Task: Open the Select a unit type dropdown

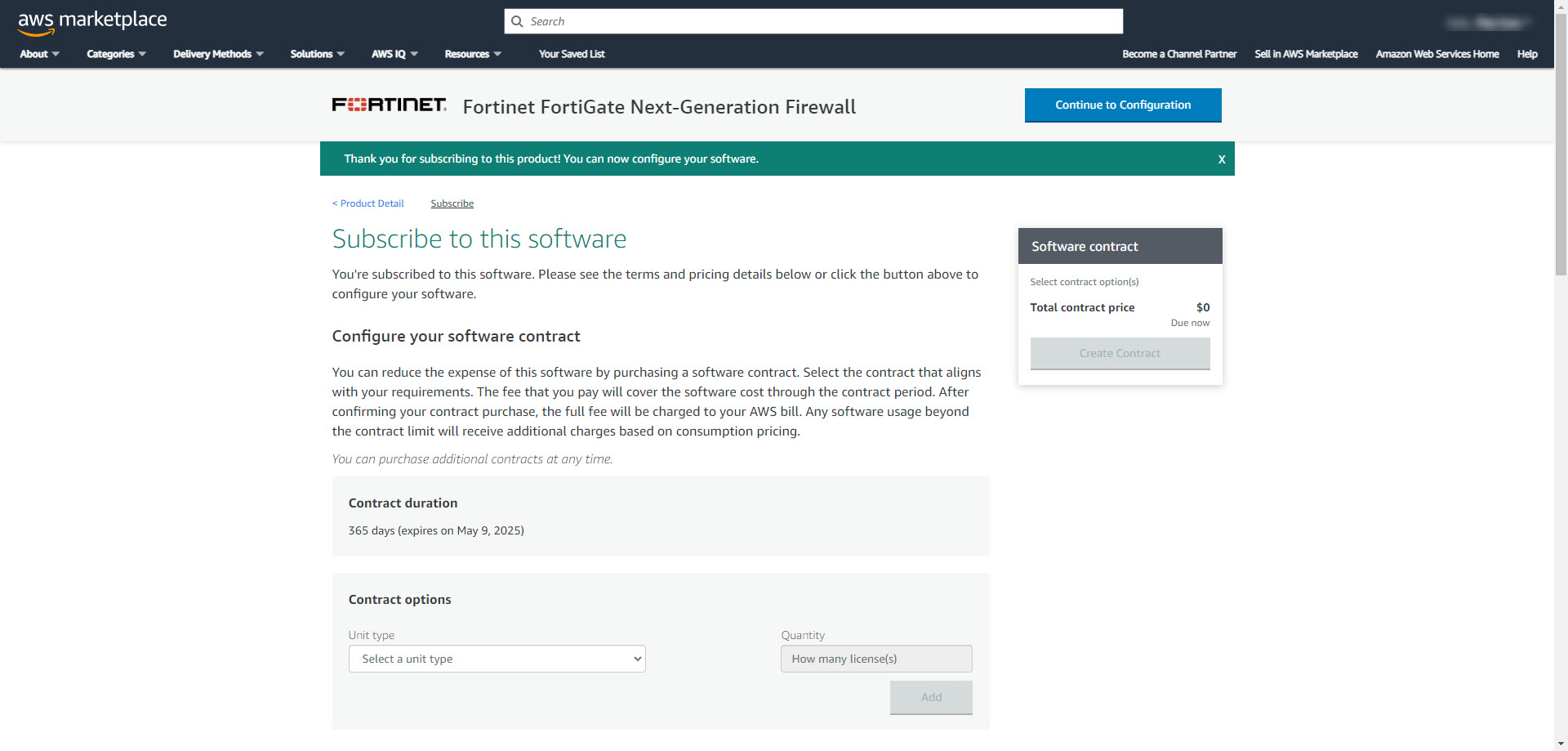Action: coord(497,659)
